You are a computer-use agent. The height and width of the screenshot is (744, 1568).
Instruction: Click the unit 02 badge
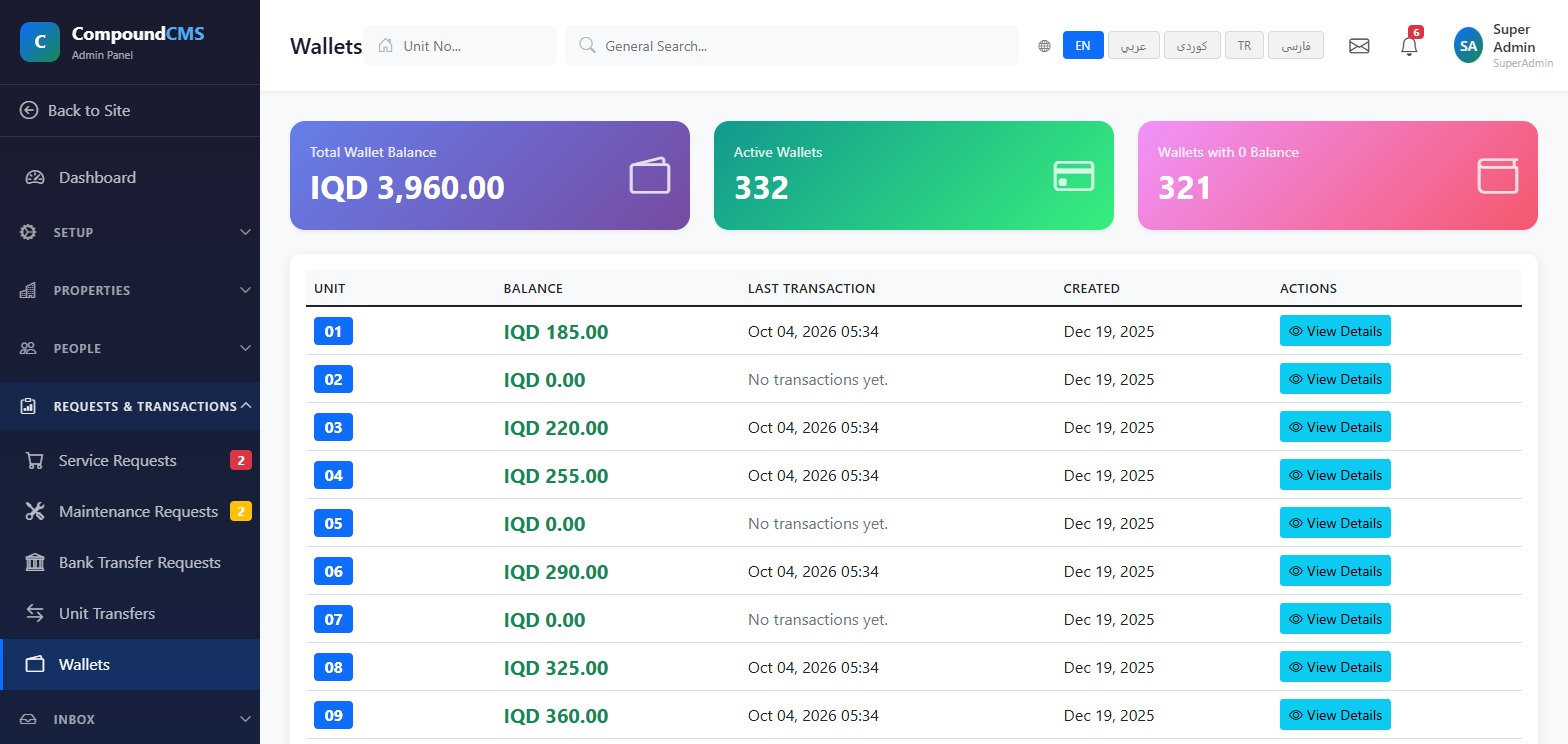pyautogui.click(x=333, y=380)
